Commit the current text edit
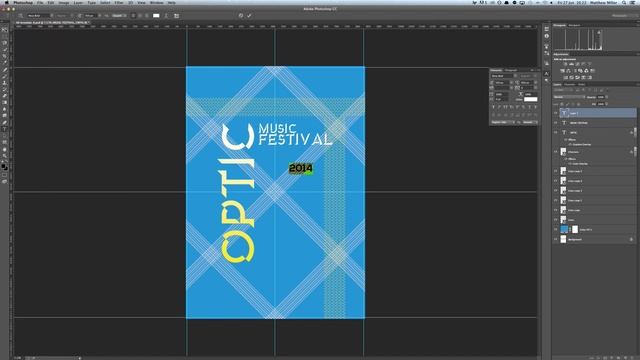This screenshot has height=360, width=640. coord(249,16)
